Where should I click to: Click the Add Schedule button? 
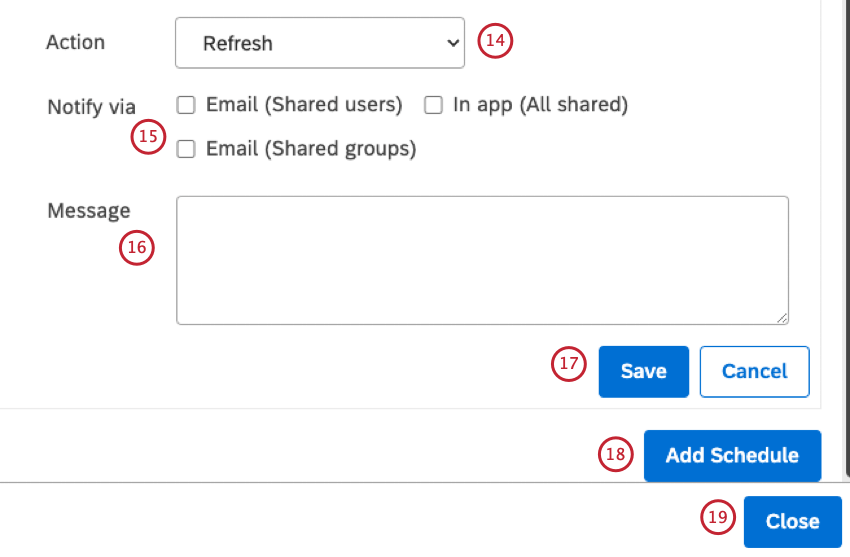tap(732, 456)
